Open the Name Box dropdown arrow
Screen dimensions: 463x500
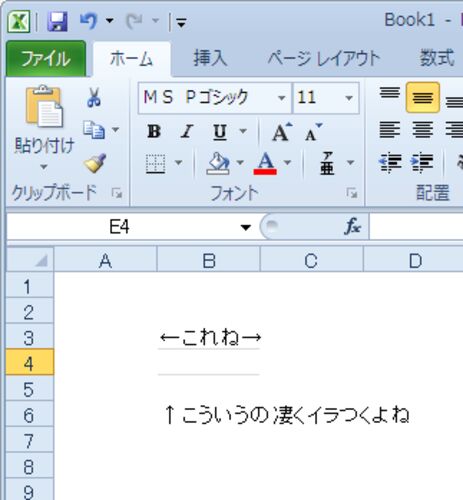click(x=246, y=228)
